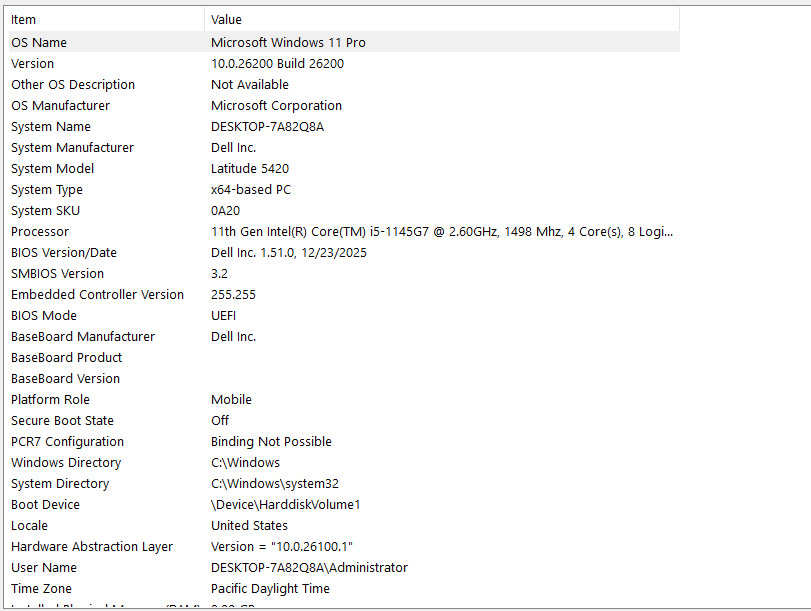
Task: Select the System Manufacturer label
Action: (x=72, y=147)
